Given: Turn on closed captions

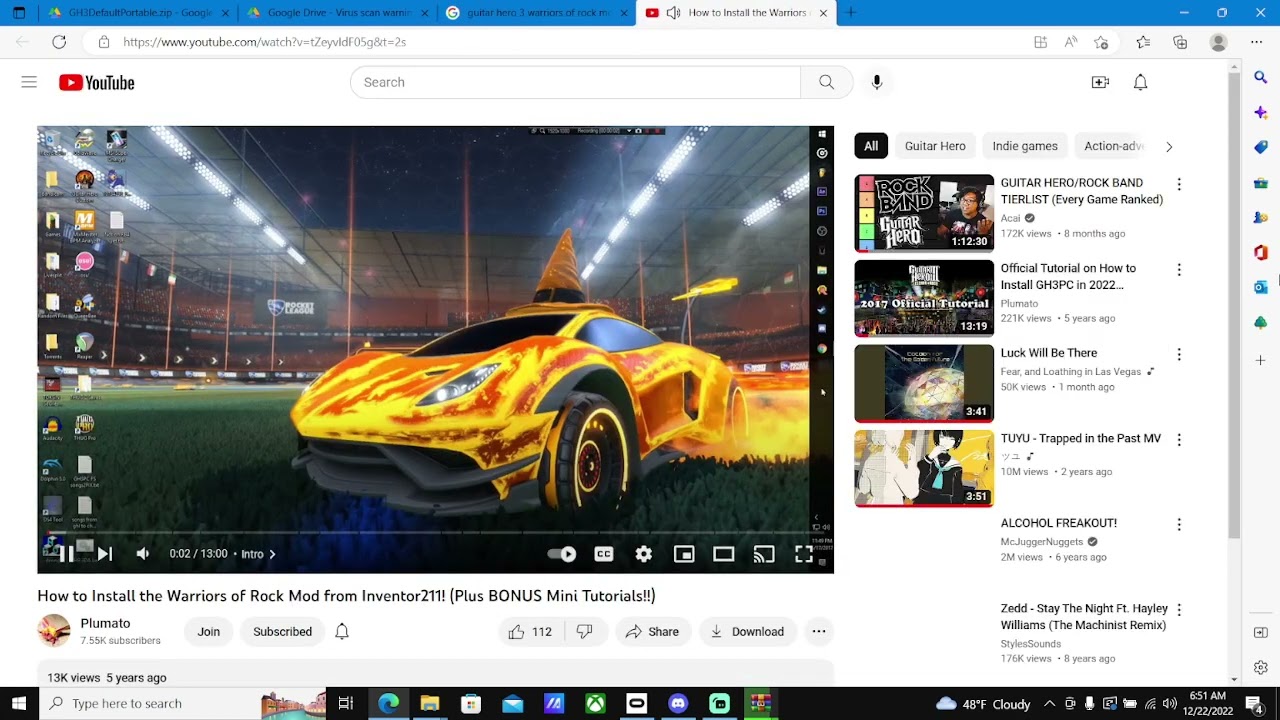Looking at the screenshot, I should coord(604,554).
